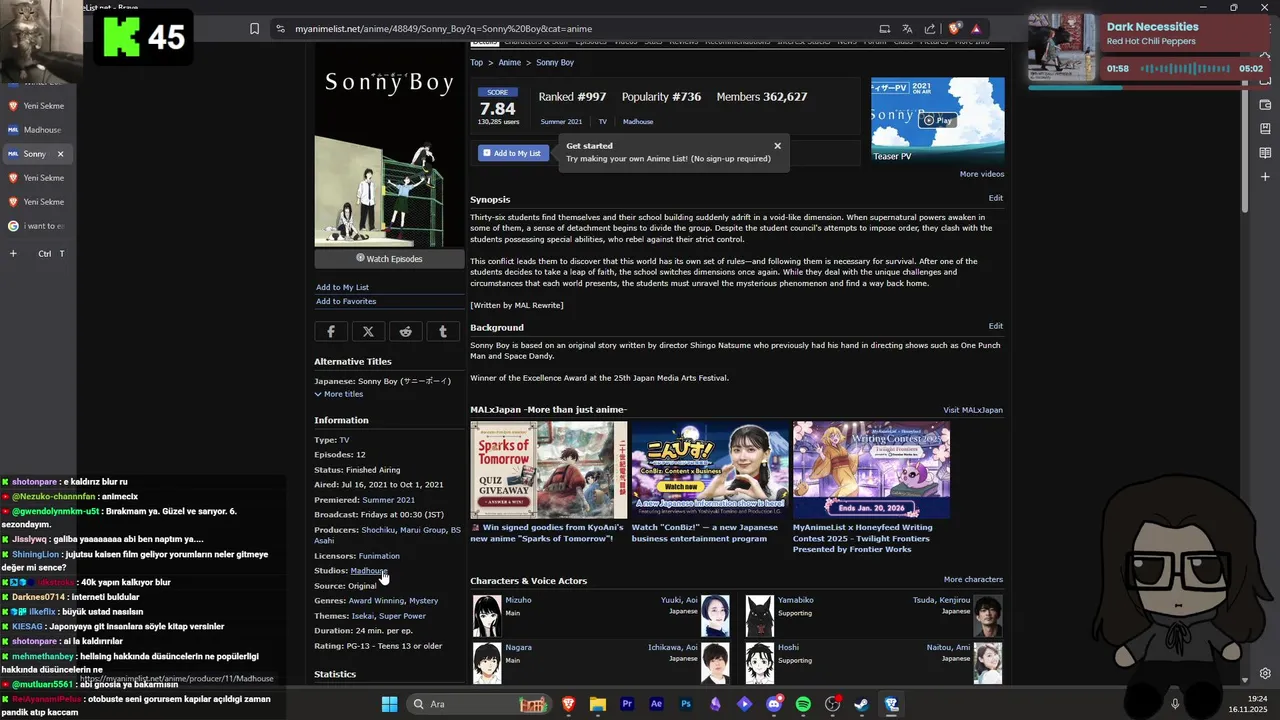Screen dimensions: 1280x720
Task: Click Visit MALxJapan link
Action: (973, 410)
